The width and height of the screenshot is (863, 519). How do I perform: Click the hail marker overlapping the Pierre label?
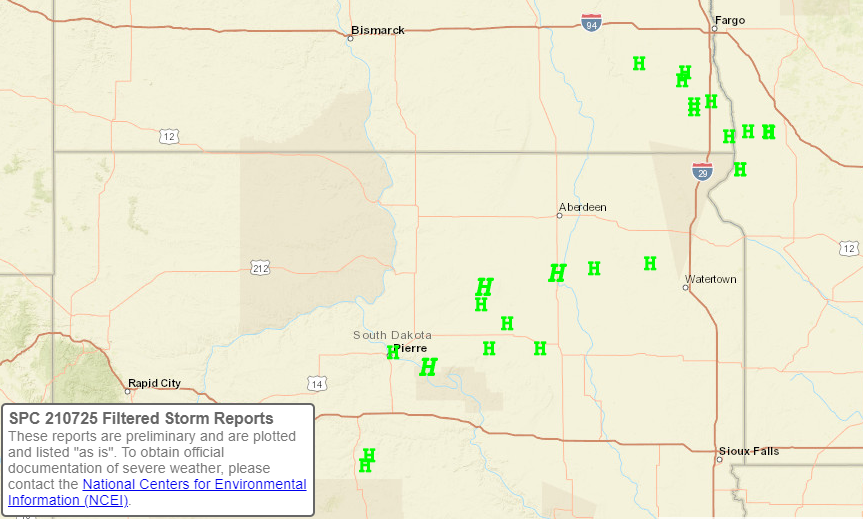[393, 352]
